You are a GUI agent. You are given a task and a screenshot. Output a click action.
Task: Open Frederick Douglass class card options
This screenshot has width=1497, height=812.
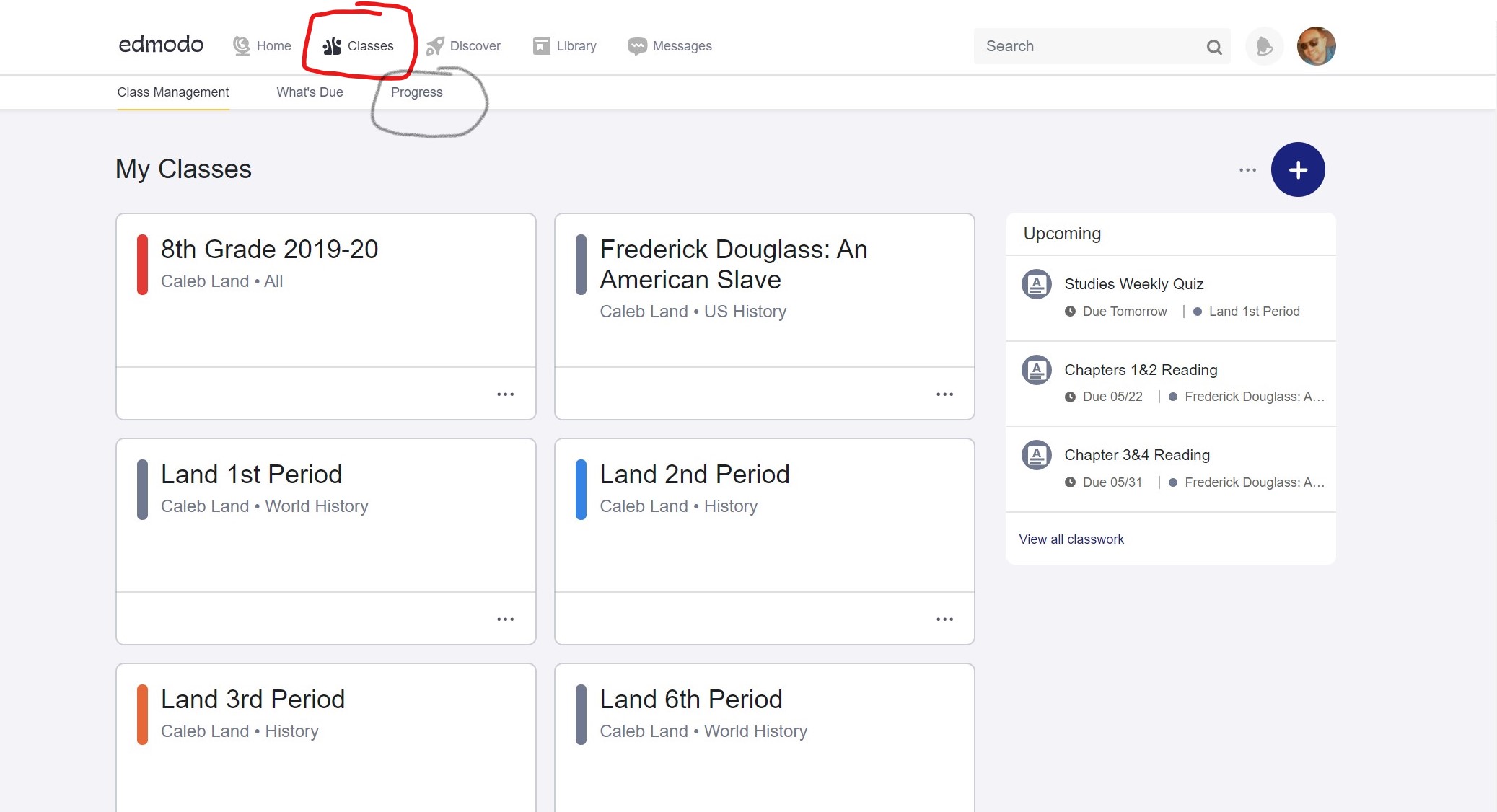pyautogui.click(x=944, y=394)
